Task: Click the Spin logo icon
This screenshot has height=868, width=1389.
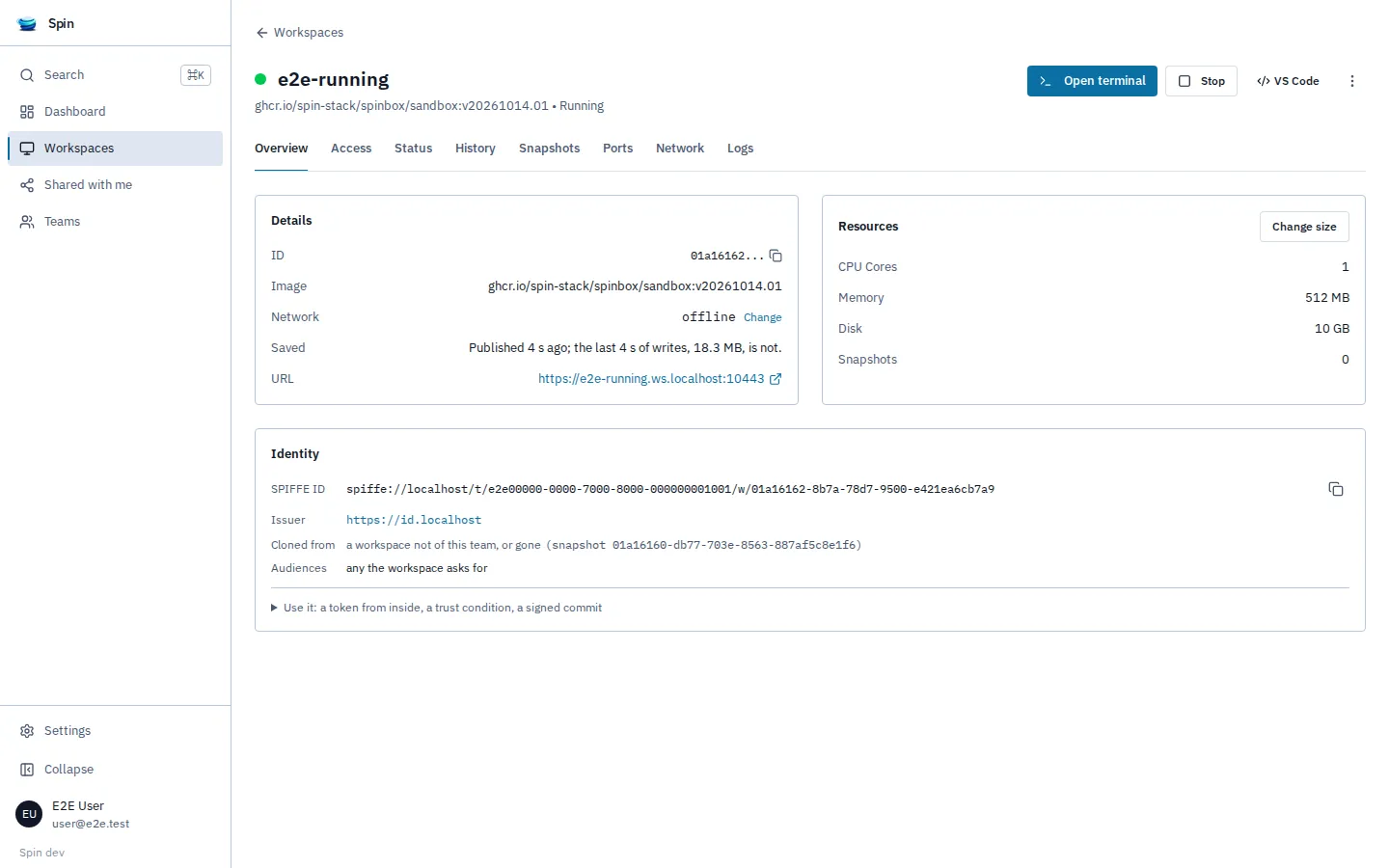Action: click(27, 24)
